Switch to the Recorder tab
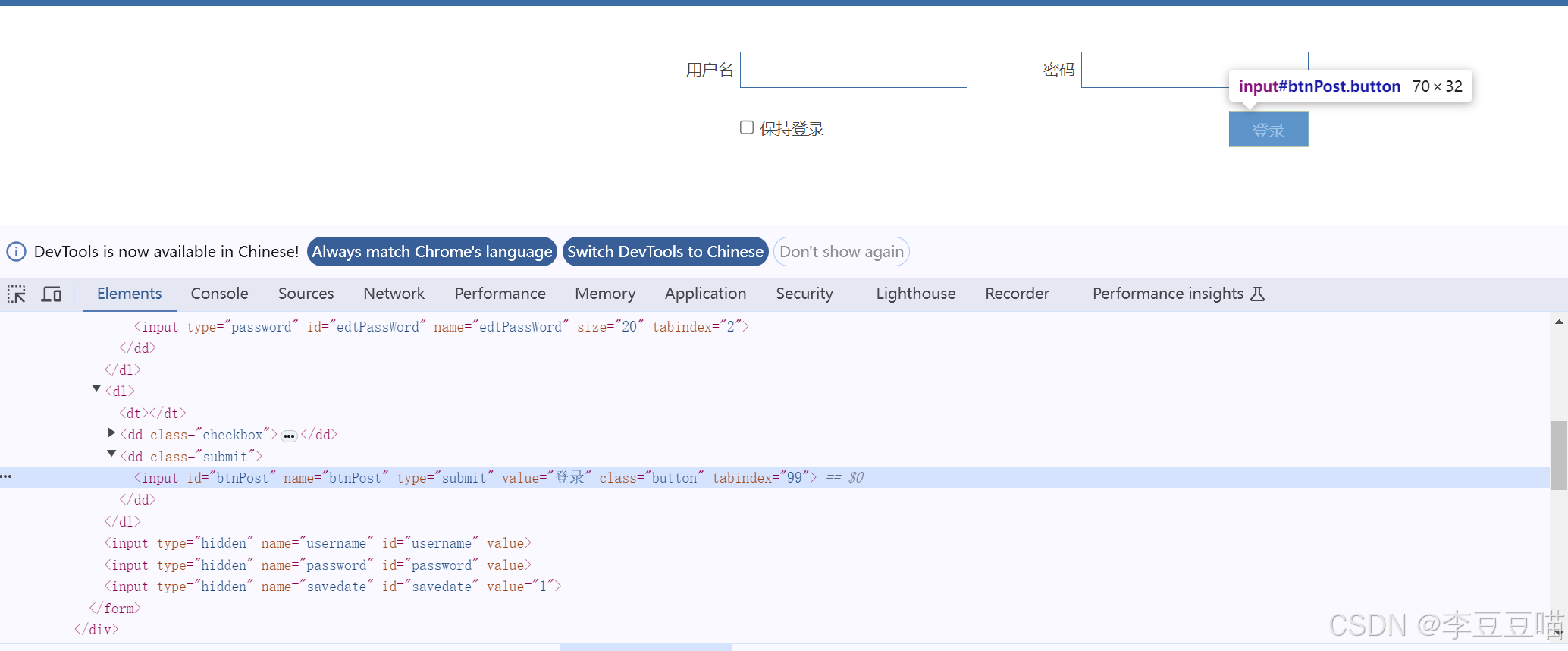The image size is (1568, 651). 1018,294
